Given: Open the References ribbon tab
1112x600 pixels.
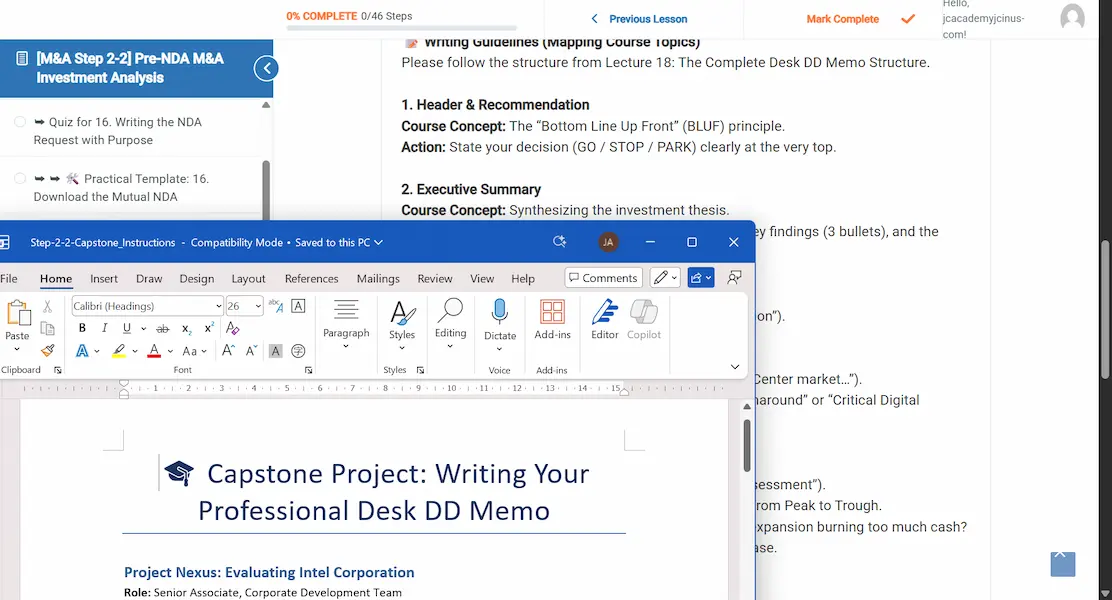Looking at the screenshot, I should (x=310, y=279).
